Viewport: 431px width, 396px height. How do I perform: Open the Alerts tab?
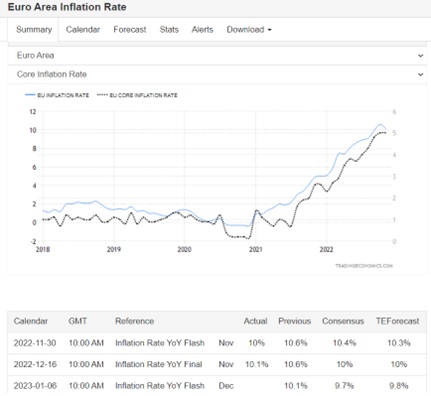[202, 30]
